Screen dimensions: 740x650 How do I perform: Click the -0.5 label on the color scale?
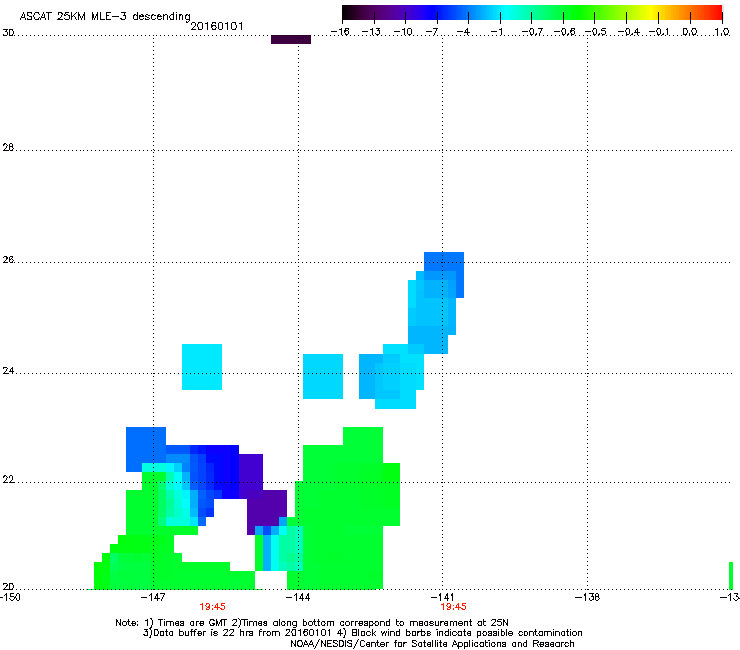tap(596, 32)
